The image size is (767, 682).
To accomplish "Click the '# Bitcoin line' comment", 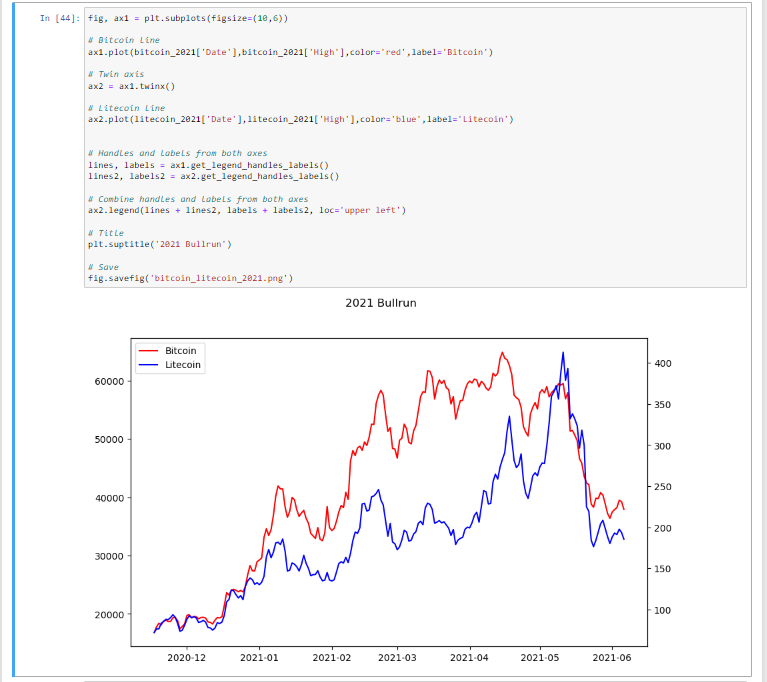I will [x=123, y=40].
